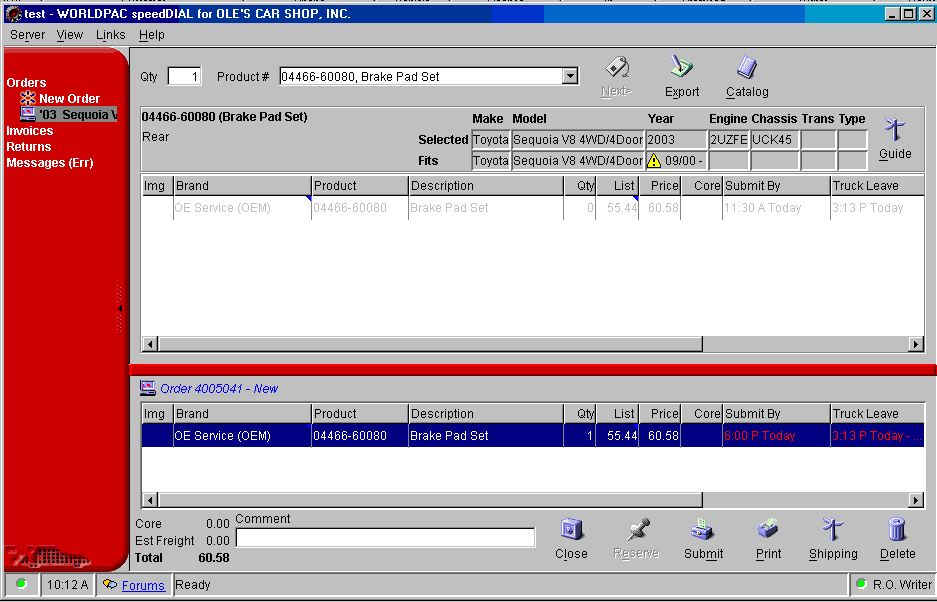Click the computer icon beside Order 4005041

pyautogui.click(x=148, y=388)
